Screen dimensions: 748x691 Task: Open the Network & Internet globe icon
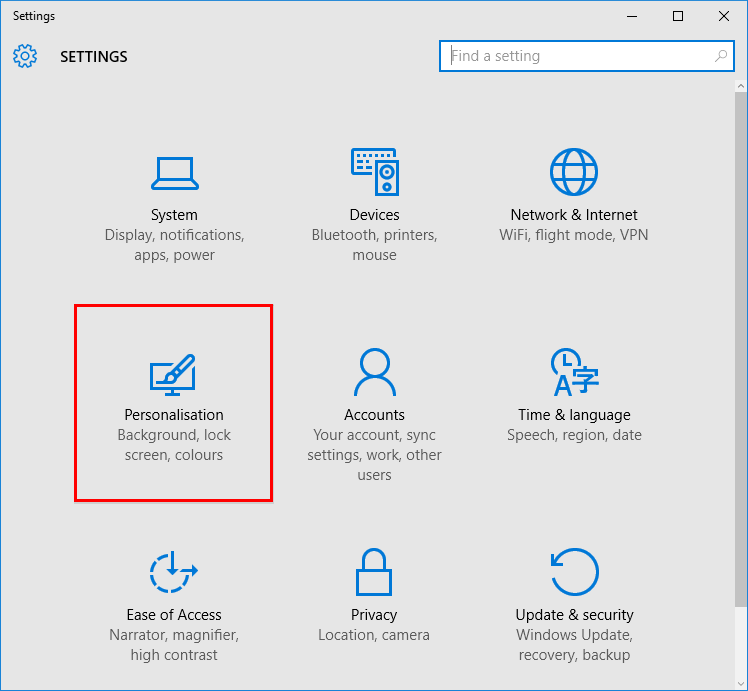(574, 172)
